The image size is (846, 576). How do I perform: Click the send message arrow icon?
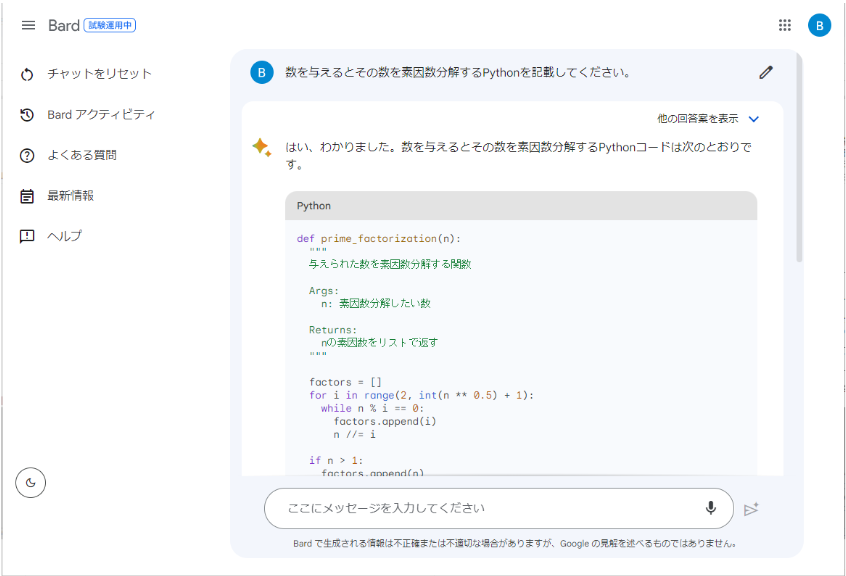click(x=751, y=509)
